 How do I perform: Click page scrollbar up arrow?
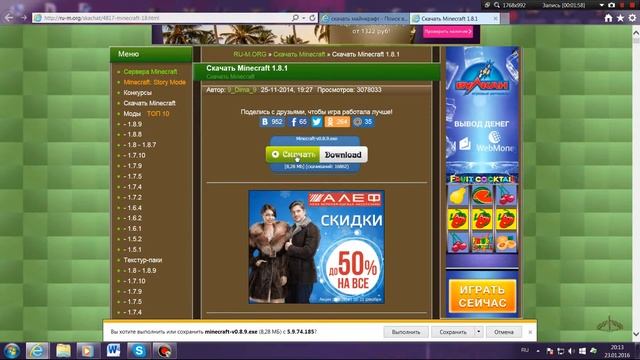(636, 32)
